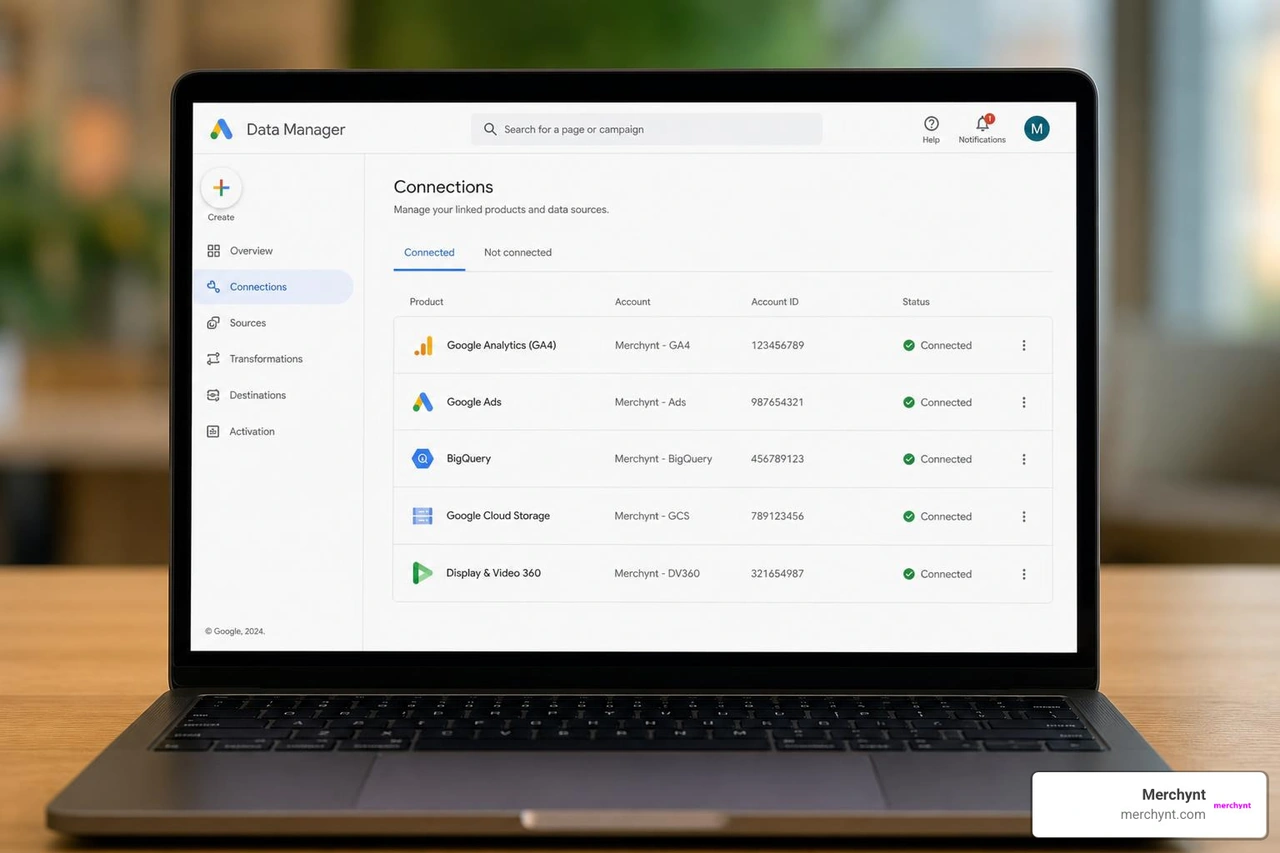
Task: Open Help from the question mark icon
Action: (x=931, y=124)
